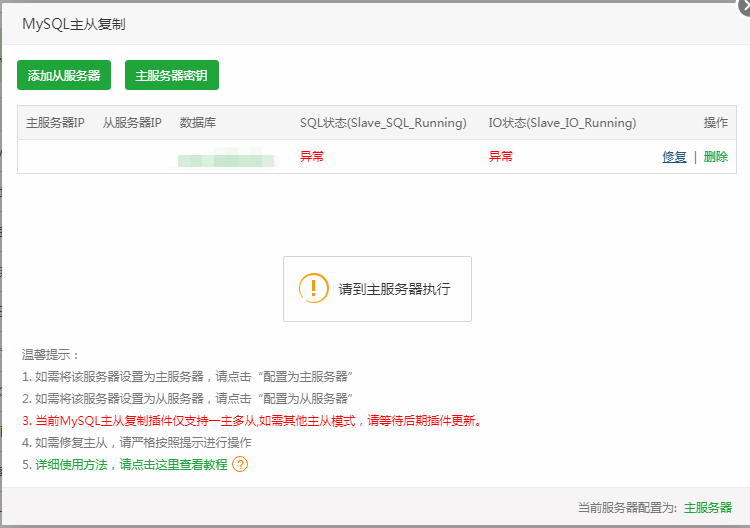Click the 当前服务器配置为 footer label

627,507
